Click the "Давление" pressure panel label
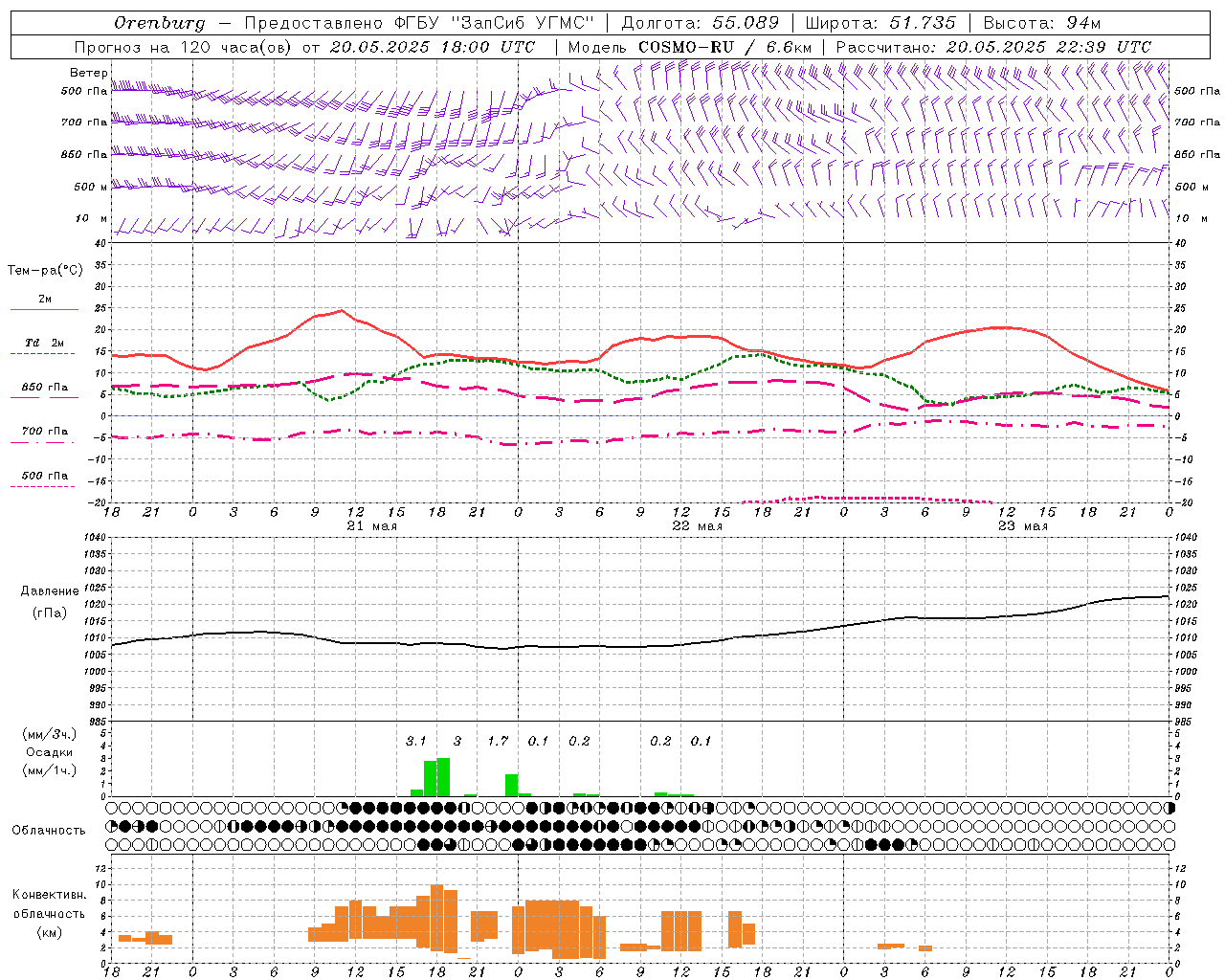Viewport: 1225px width, 980px height. pos(50,591)
